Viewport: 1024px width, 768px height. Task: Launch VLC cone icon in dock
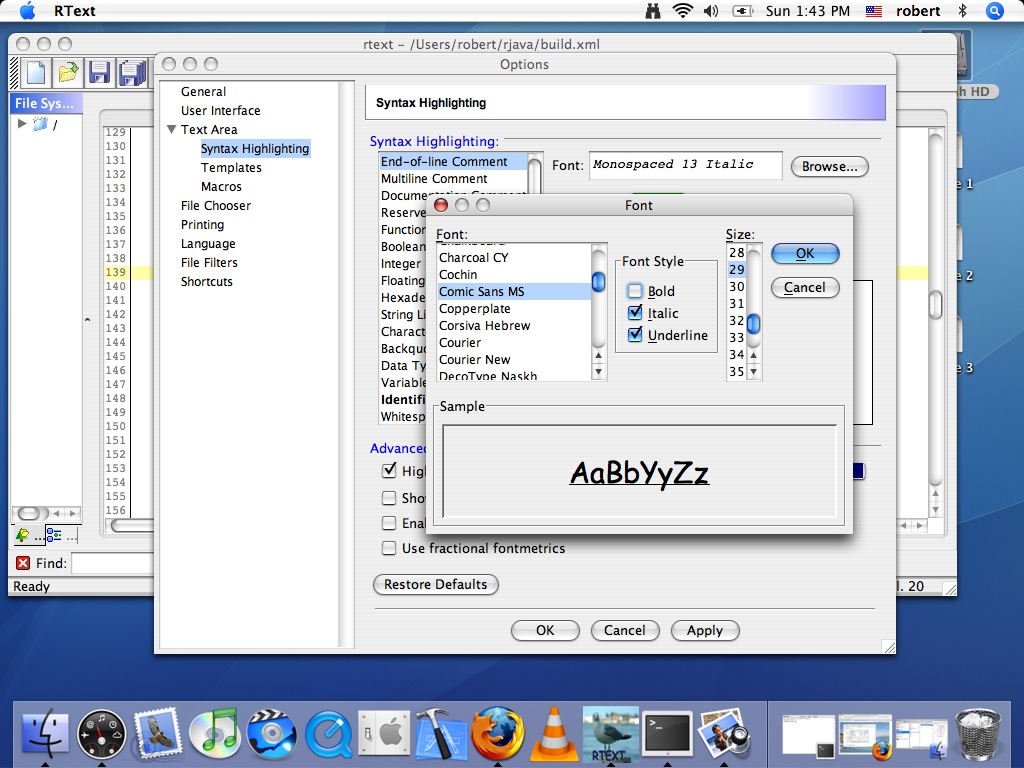pos(553,736)
